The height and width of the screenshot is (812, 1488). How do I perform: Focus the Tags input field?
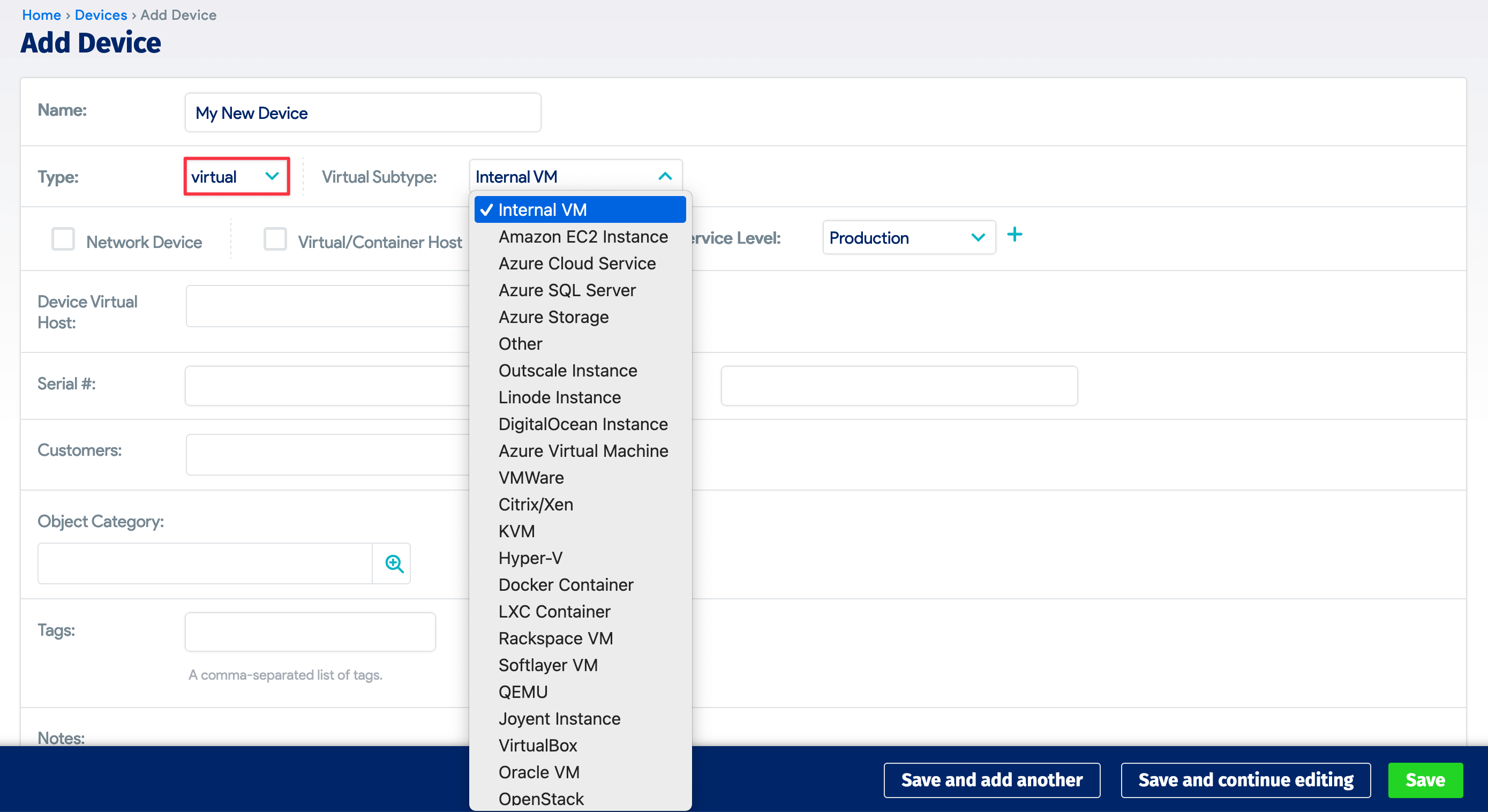click(310, 632)
